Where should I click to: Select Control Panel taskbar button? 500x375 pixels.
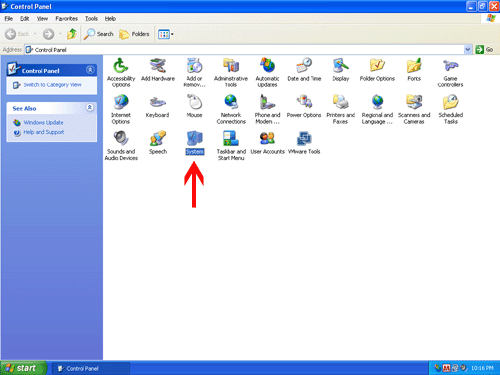tap(91, 368)
